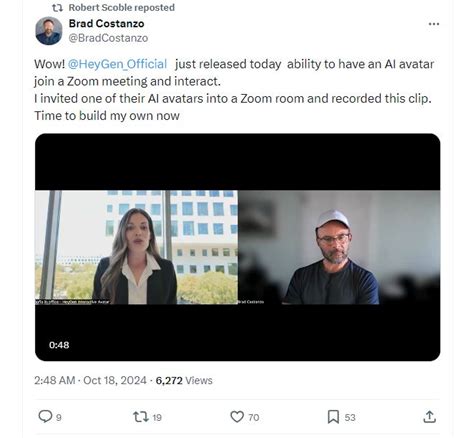The height and width of the screenshot is (438, 474).
Task: Click the 6,272 Views count
Action: [x=184, y=380]
